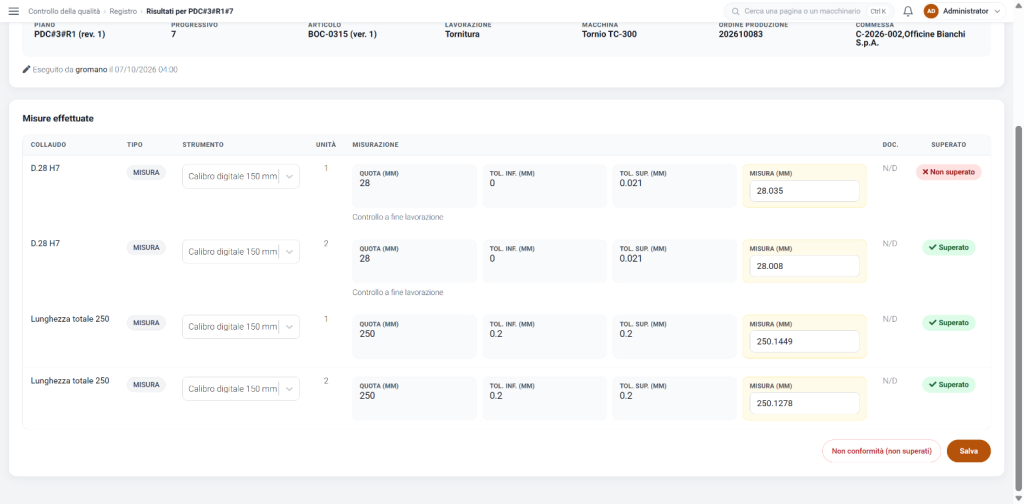
Task: Edit measure field containing 28.035
Action: coord(804,191)
